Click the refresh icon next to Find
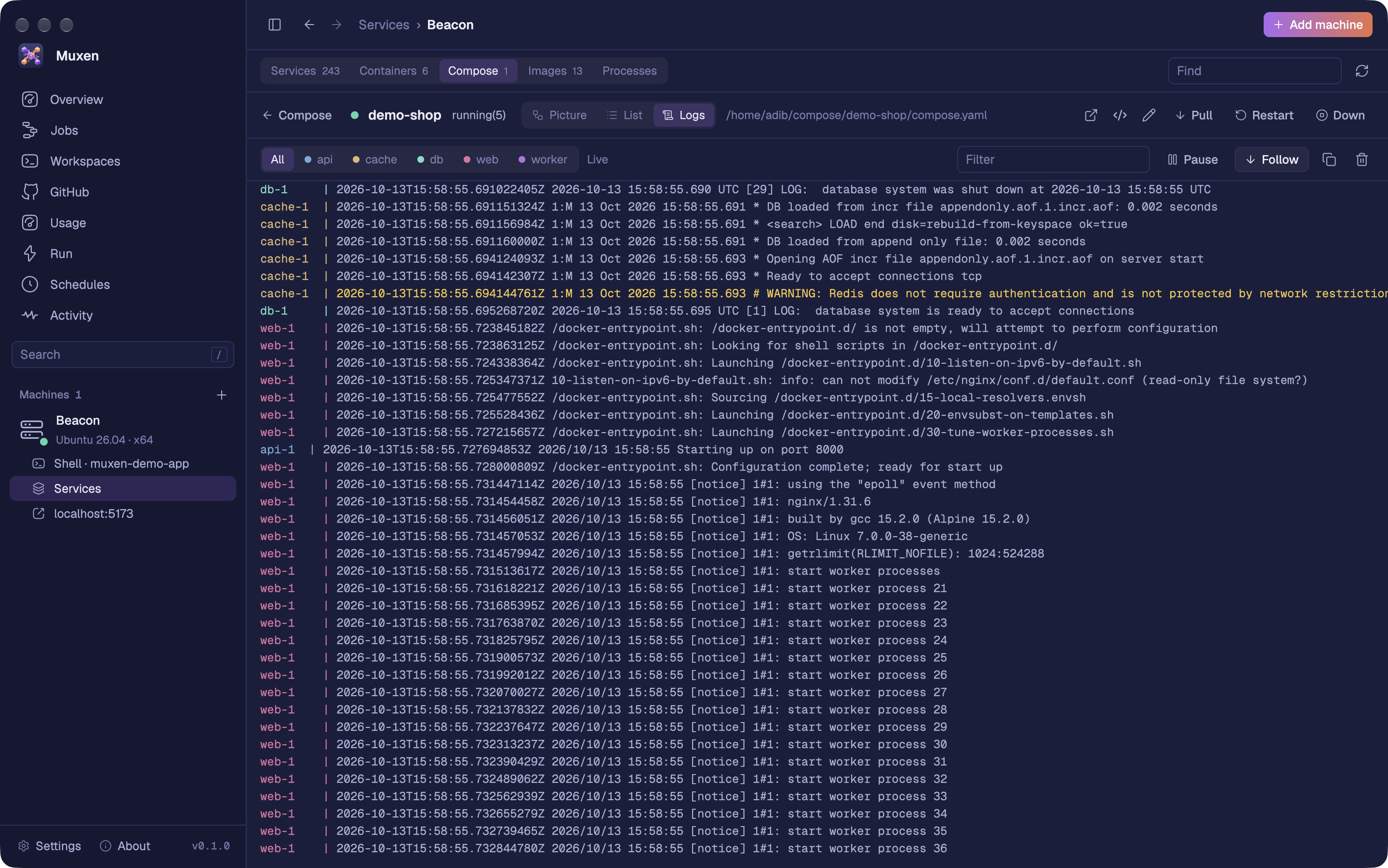The image size is (1388, 868). (1361, 71)
